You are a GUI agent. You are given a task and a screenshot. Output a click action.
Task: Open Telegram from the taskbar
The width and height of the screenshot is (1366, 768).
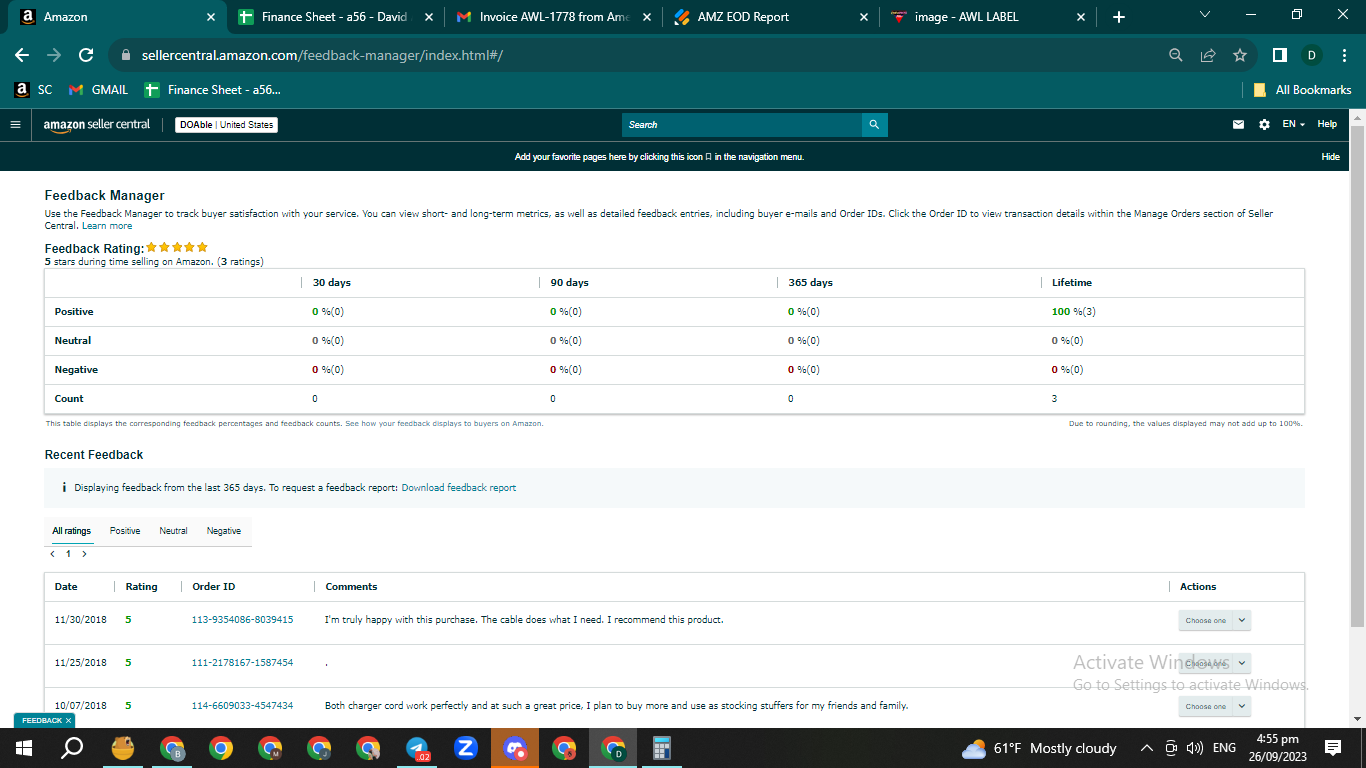click(x=417, y=748)
